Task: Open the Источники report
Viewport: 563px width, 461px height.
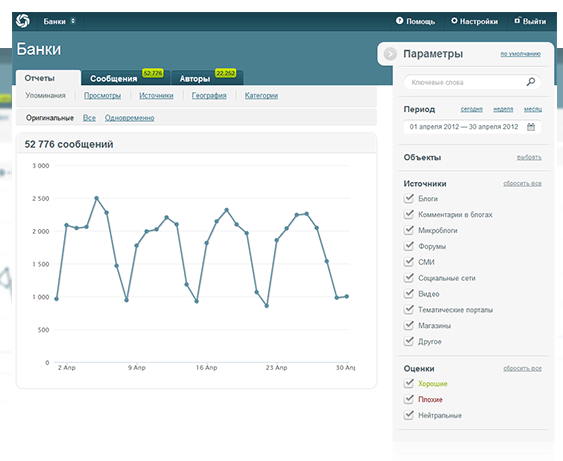Action: 156,96
